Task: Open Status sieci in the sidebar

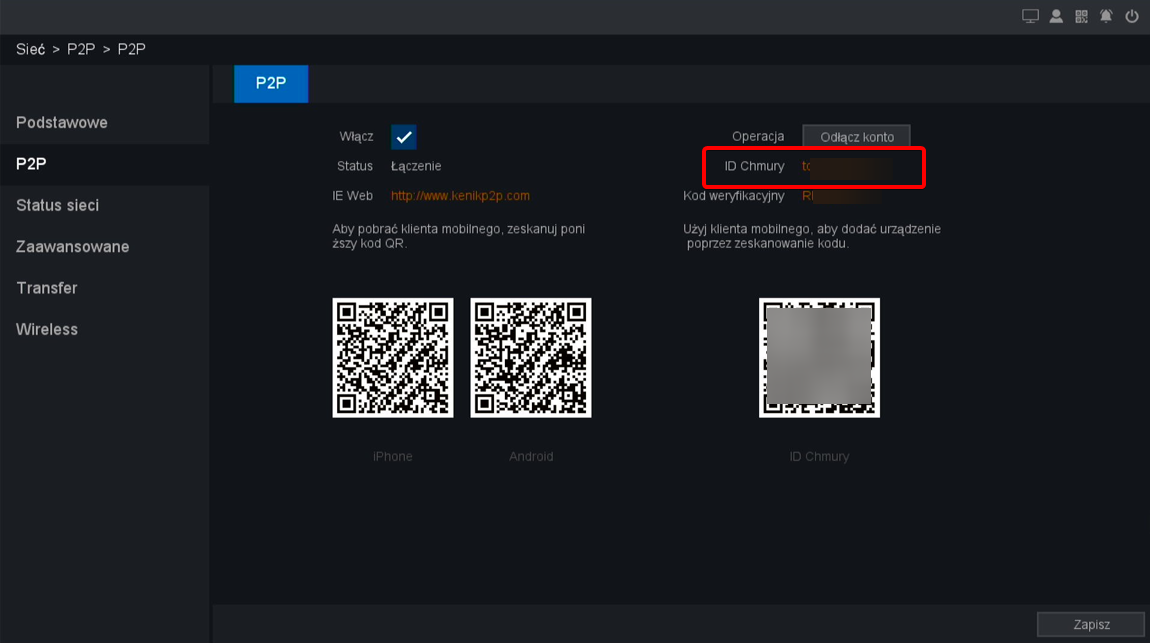Action: click(x=105, y=205)
